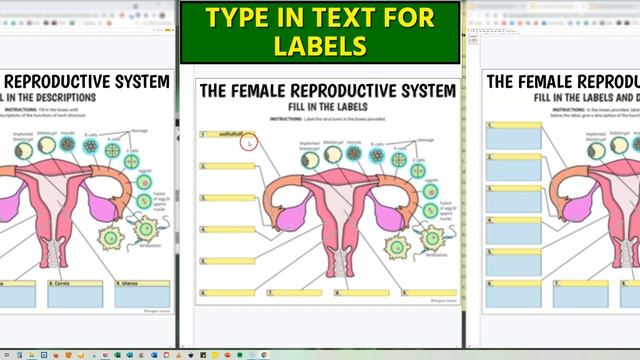Screen dimensions: 640x360
Task: Select the '8. Cervix' label in left window
Action: pyautogui.click(x=75, y=283)
